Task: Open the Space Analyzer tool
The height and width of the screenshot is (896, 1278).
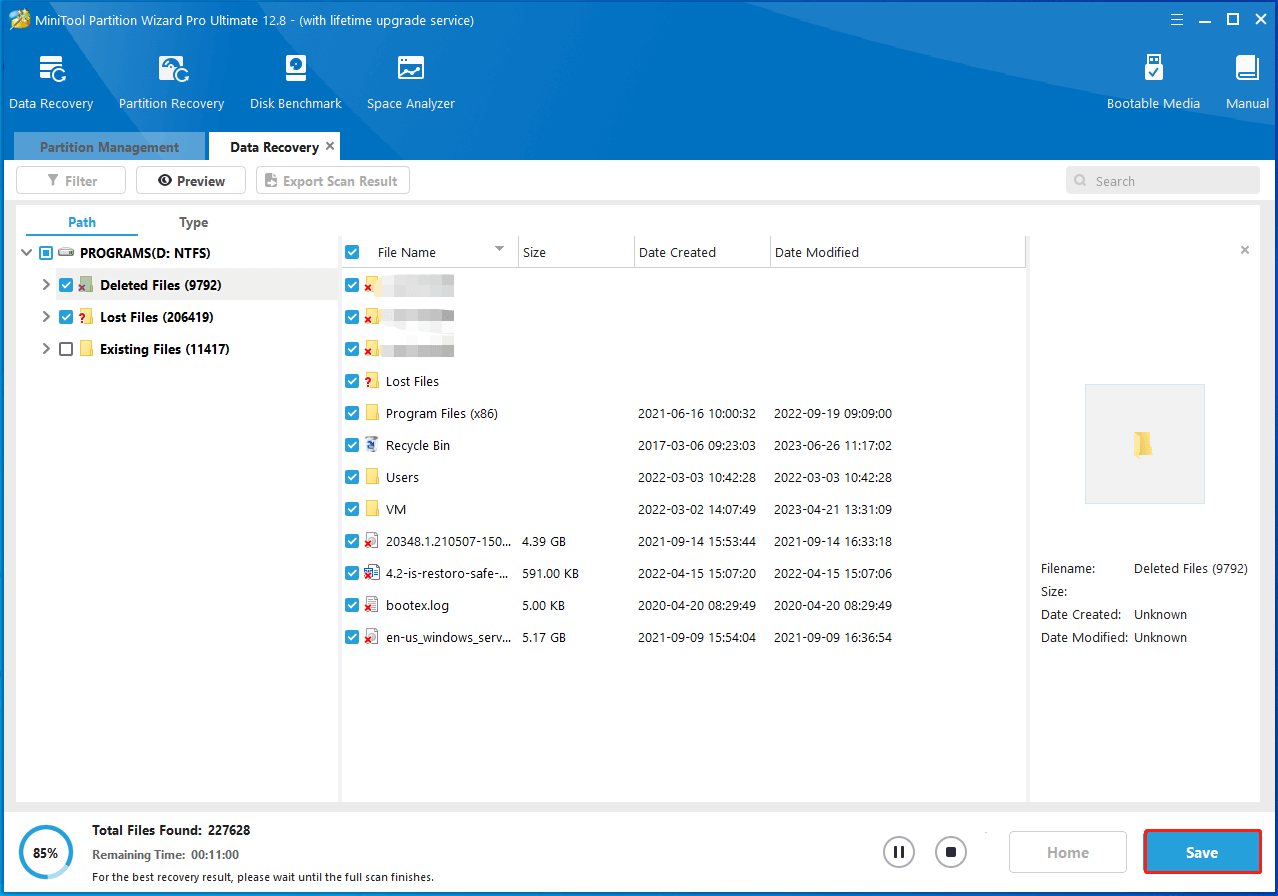Action: [x=411, y=82]
